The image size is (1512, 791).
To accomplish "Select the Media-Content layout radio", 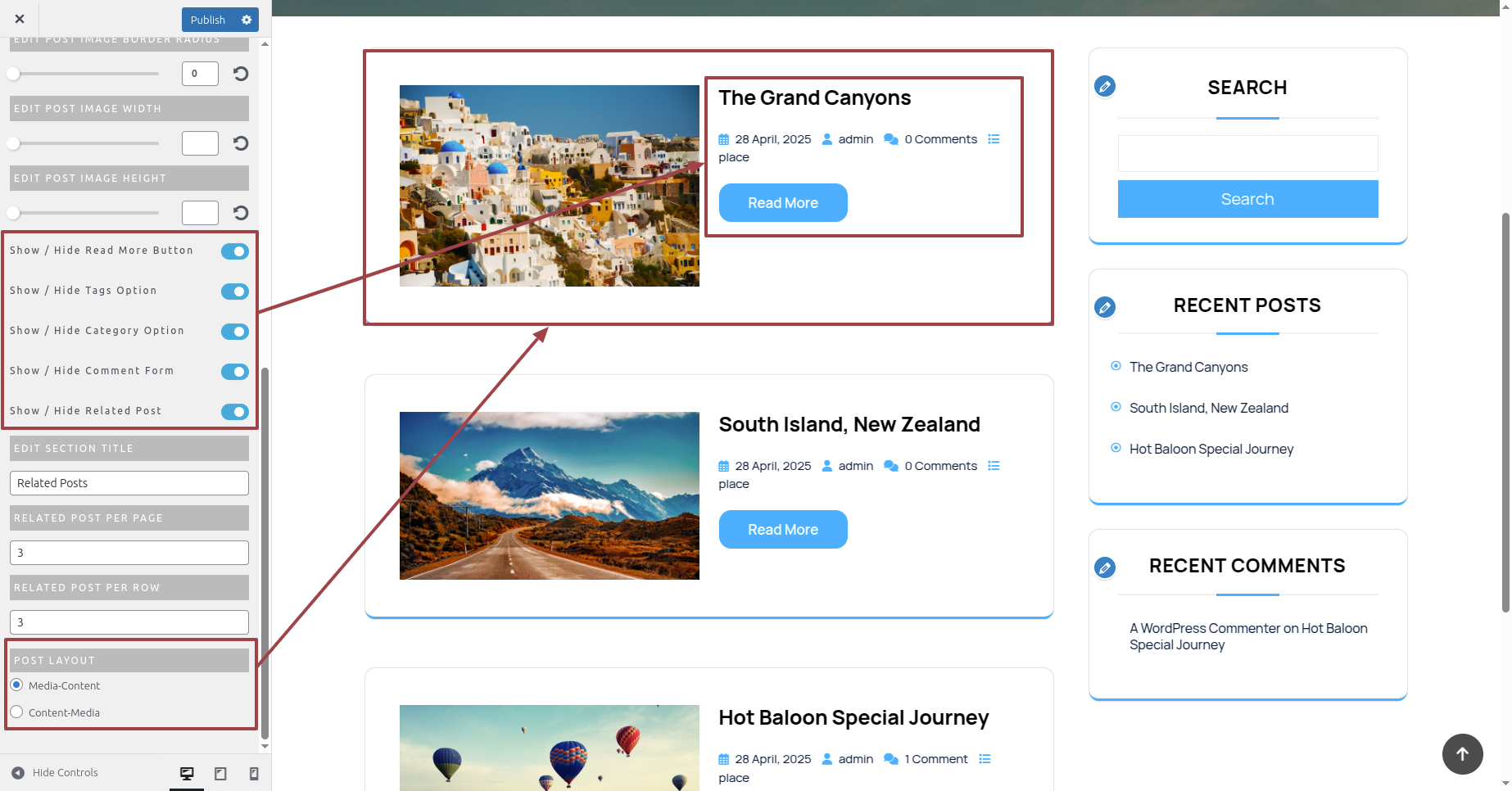I will pyautogui.click(x=16, y=685).
